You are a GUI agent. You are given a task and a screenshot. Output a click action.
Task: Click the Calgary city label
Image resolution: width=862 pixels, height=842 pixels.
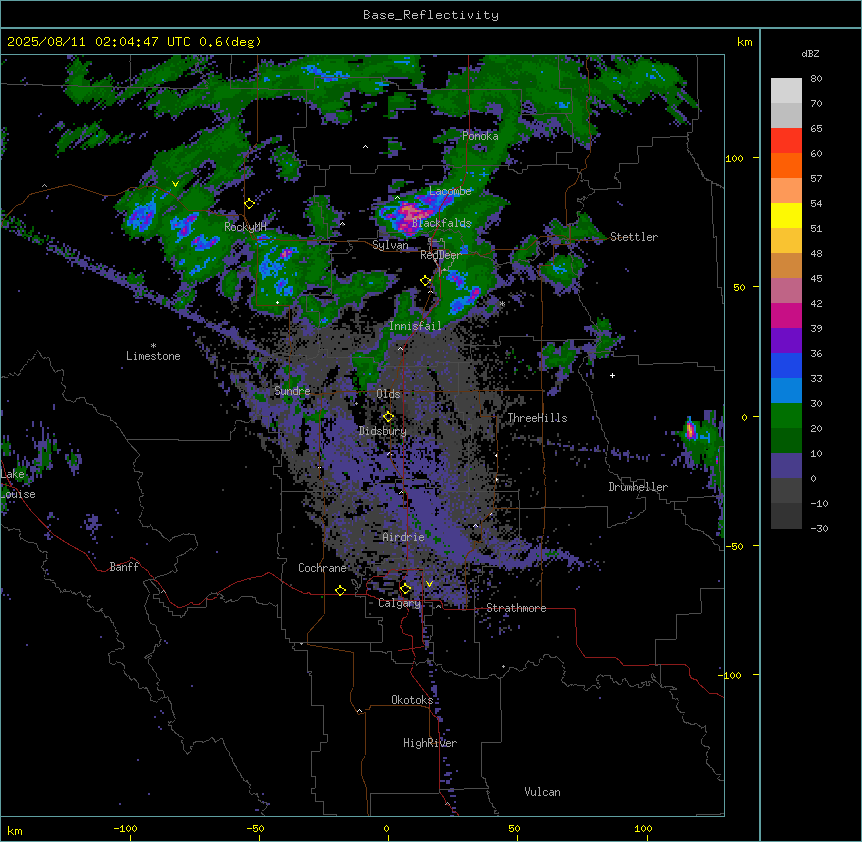(399, 603)
